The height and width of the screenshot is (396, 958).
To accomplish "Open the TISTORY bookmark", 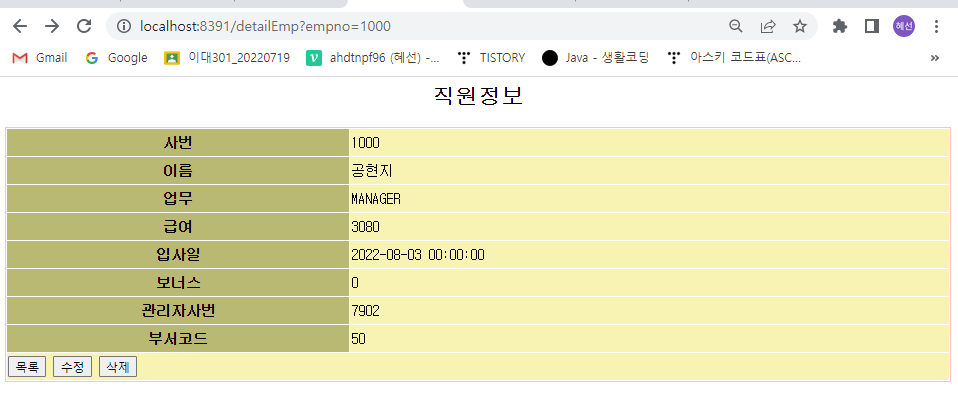I will (x=491, y=58).
